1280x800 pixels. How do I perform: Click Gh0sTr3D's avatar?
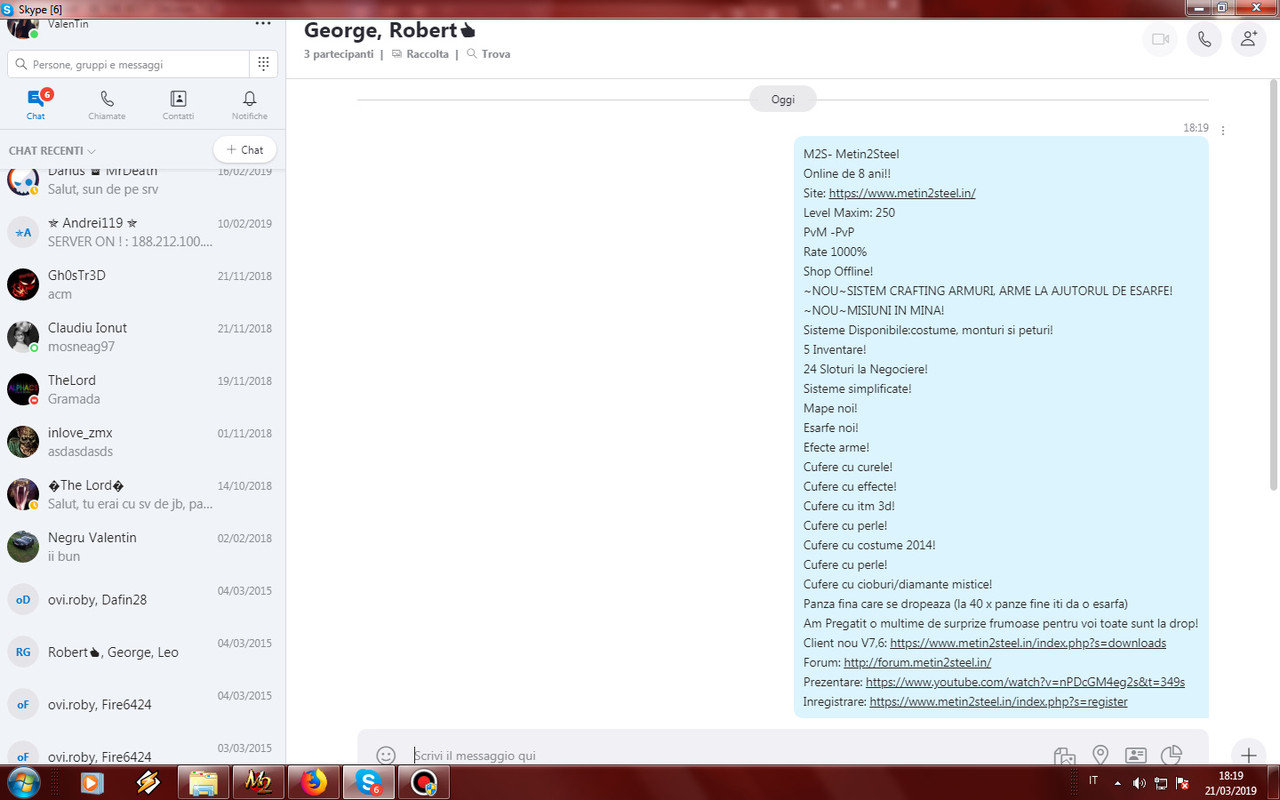pos(23,284)
